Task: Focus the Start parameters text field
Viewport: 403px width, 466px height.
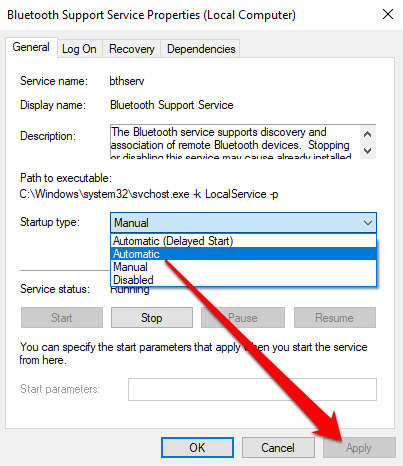Action: coord(252,389)
